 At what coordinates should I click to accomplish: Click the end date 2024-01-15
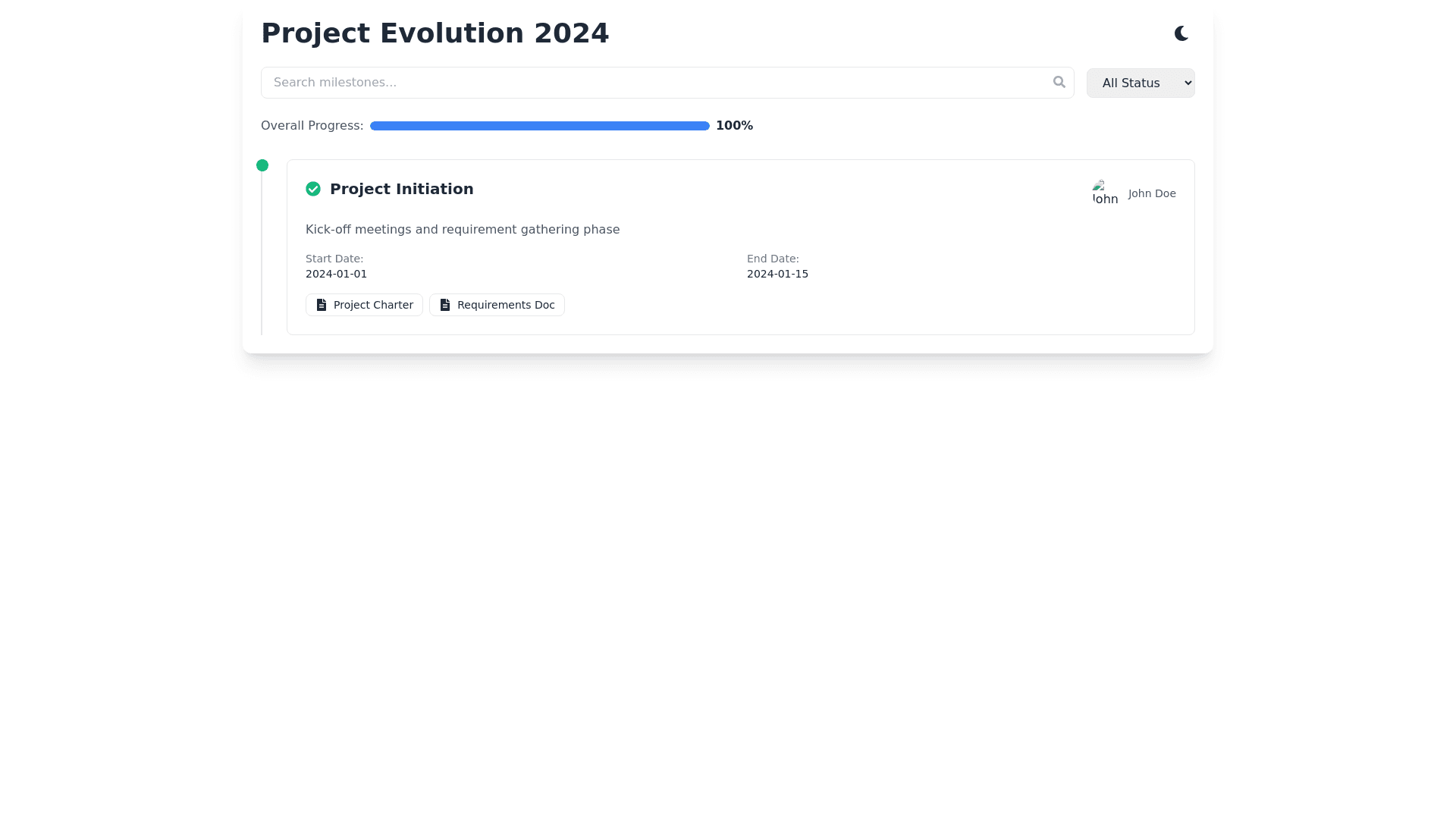777,274
